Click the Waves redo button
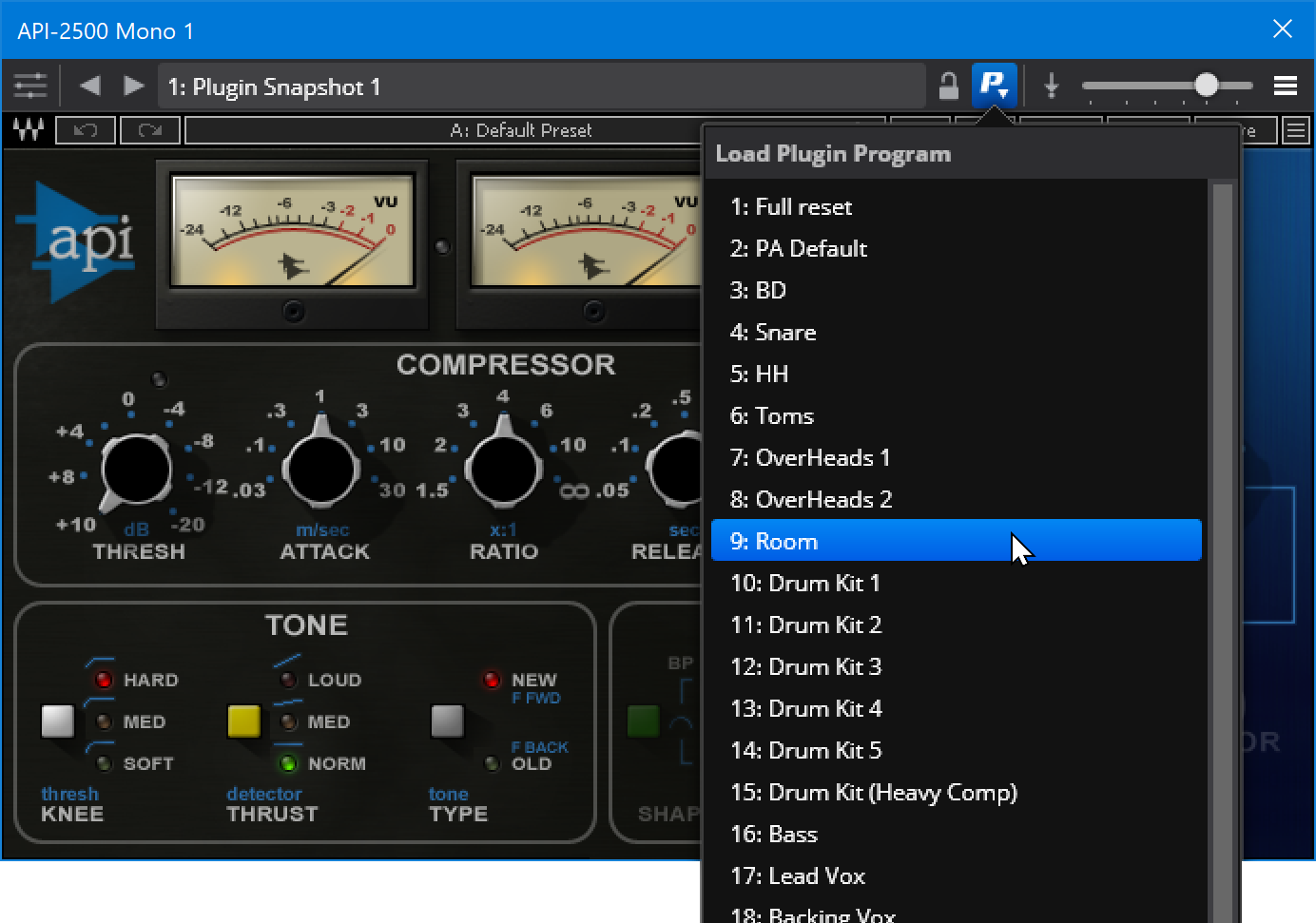 coord(150,130)
